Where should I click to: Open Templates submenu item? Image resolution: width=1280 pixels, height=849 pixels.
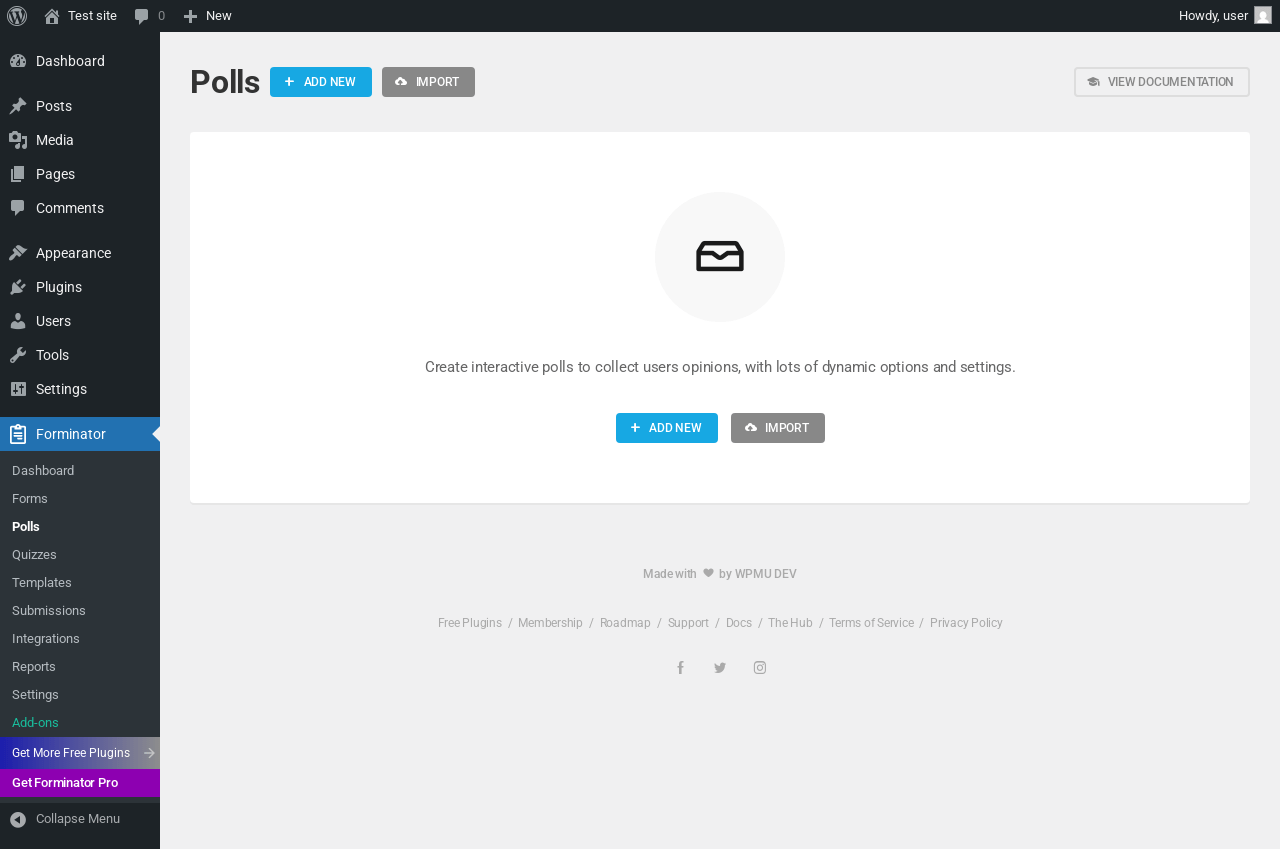[42, 583]
